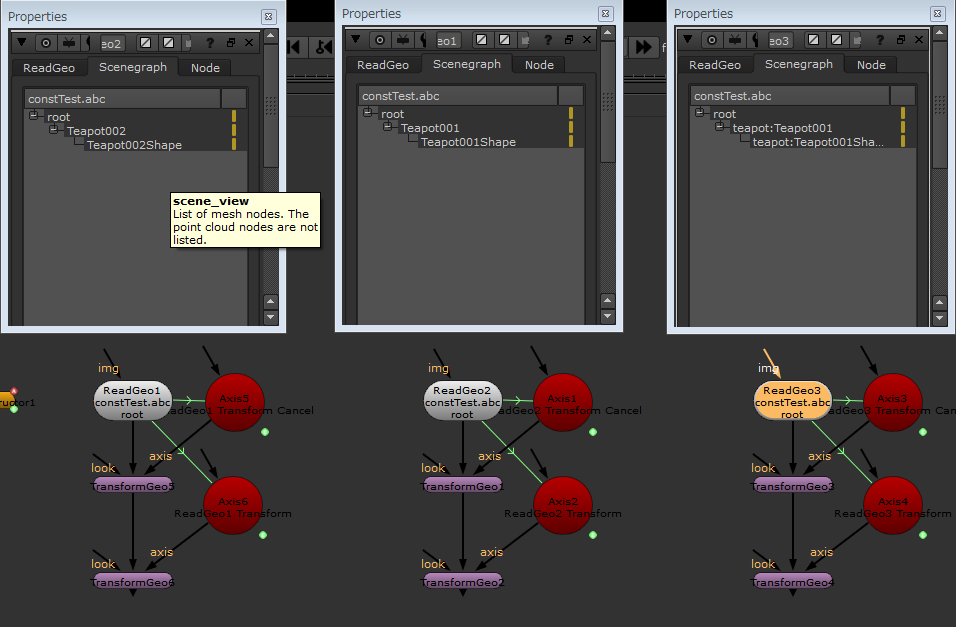
Task: Toggle yellow marker beside root in ReadGeo1 panel
Action: point(234,116)
